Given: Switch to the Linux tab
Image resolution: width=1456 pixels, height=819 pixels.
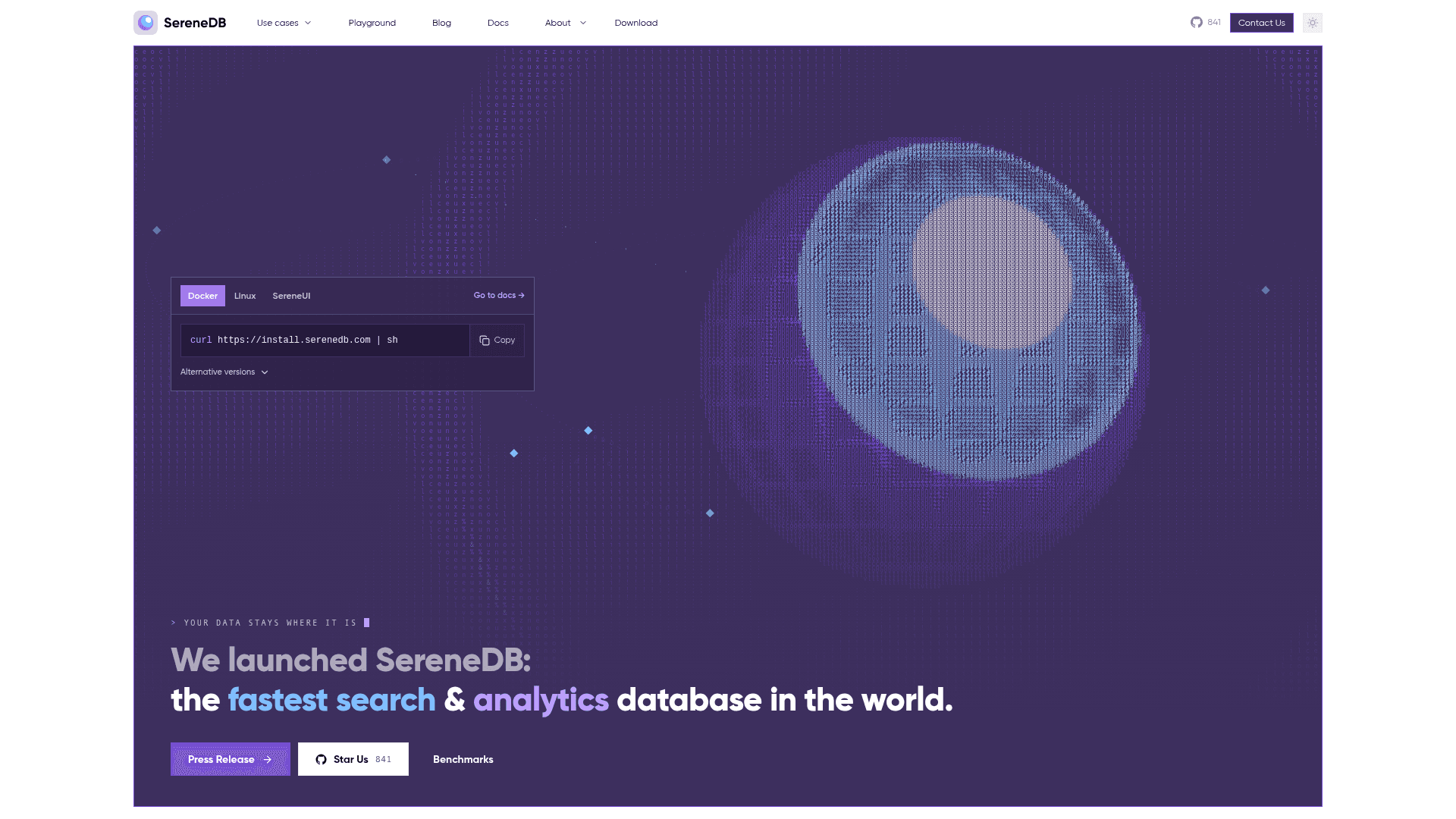Looking at the screenshot, I should (245, 296).
